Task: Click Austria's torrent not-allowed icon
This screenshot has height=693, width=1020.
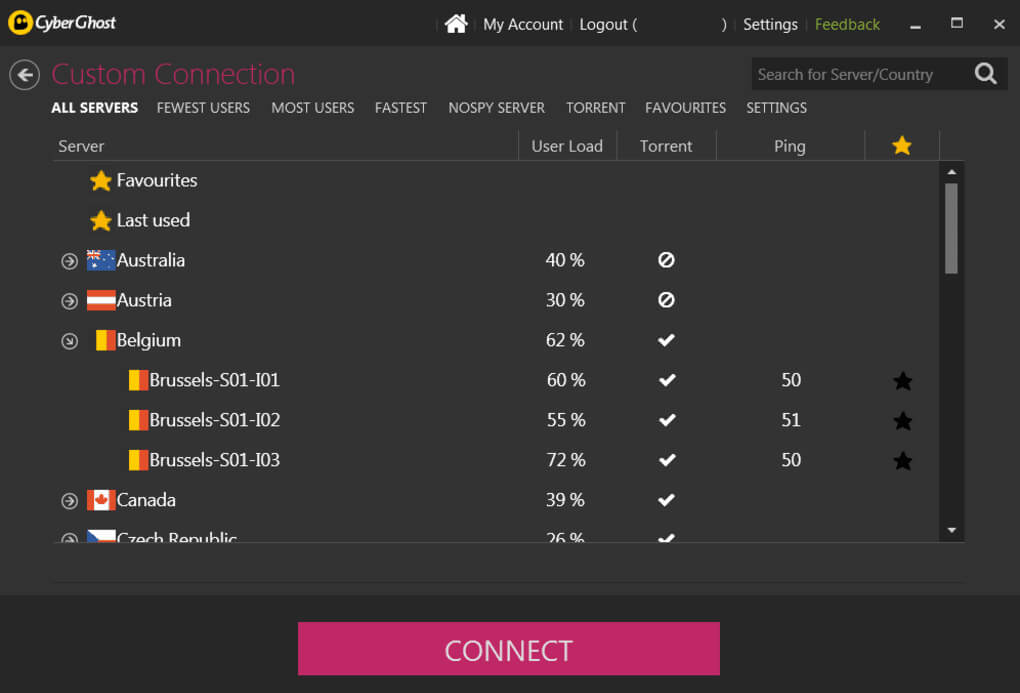Action: (666, 300)
